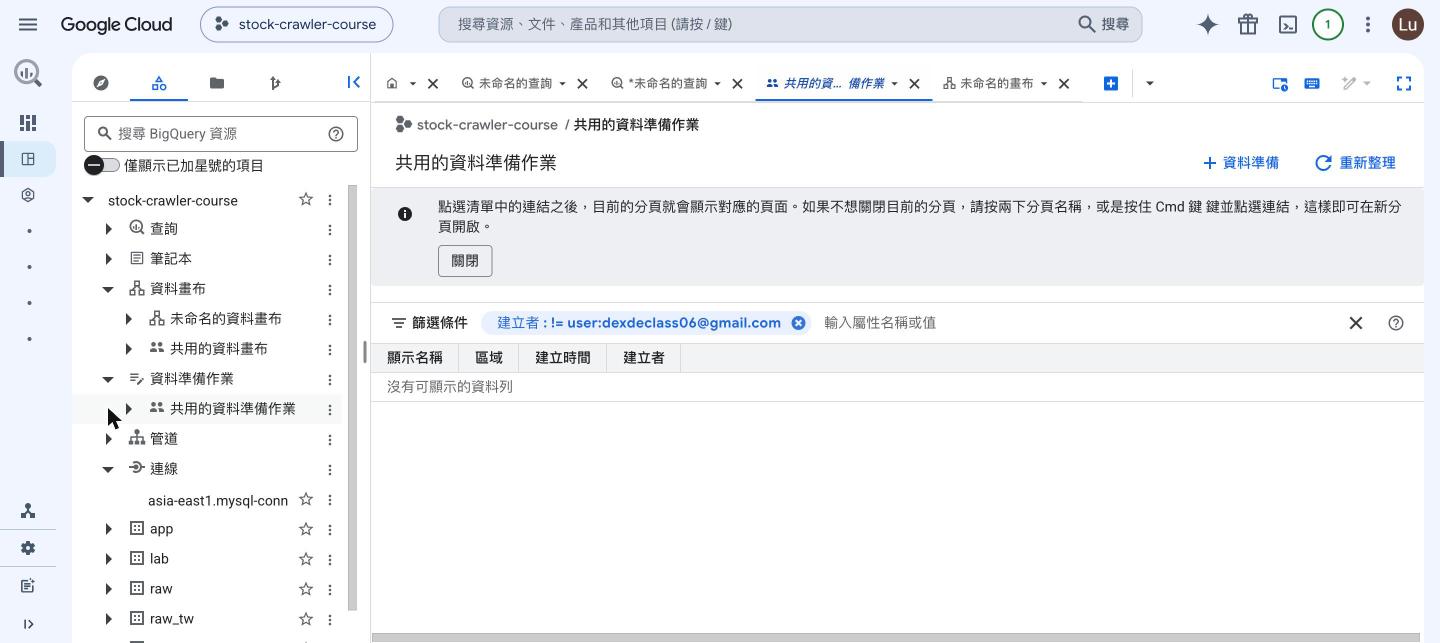This screenshot has width=1440, height=643.
Task: Collapse the explorer panel
Action: click(353, 83)
